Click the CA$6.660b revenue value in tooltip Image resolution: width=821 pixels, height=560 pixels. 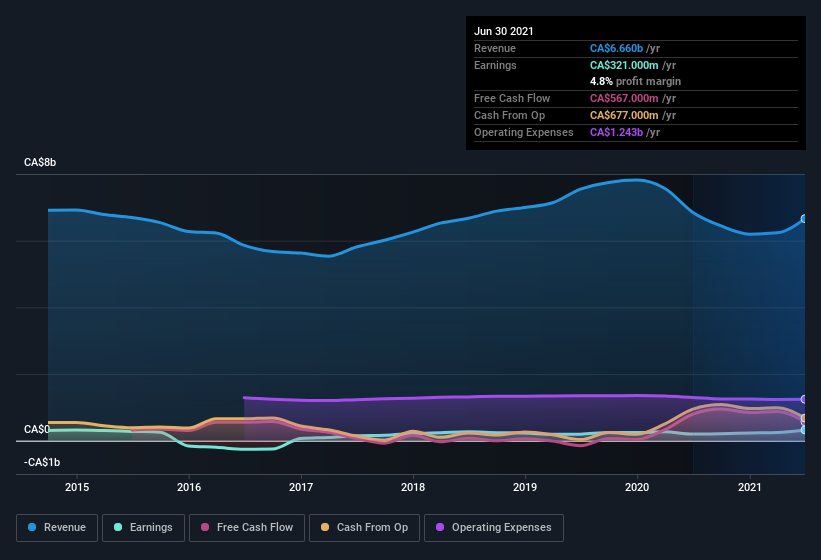tap(616, 48)
